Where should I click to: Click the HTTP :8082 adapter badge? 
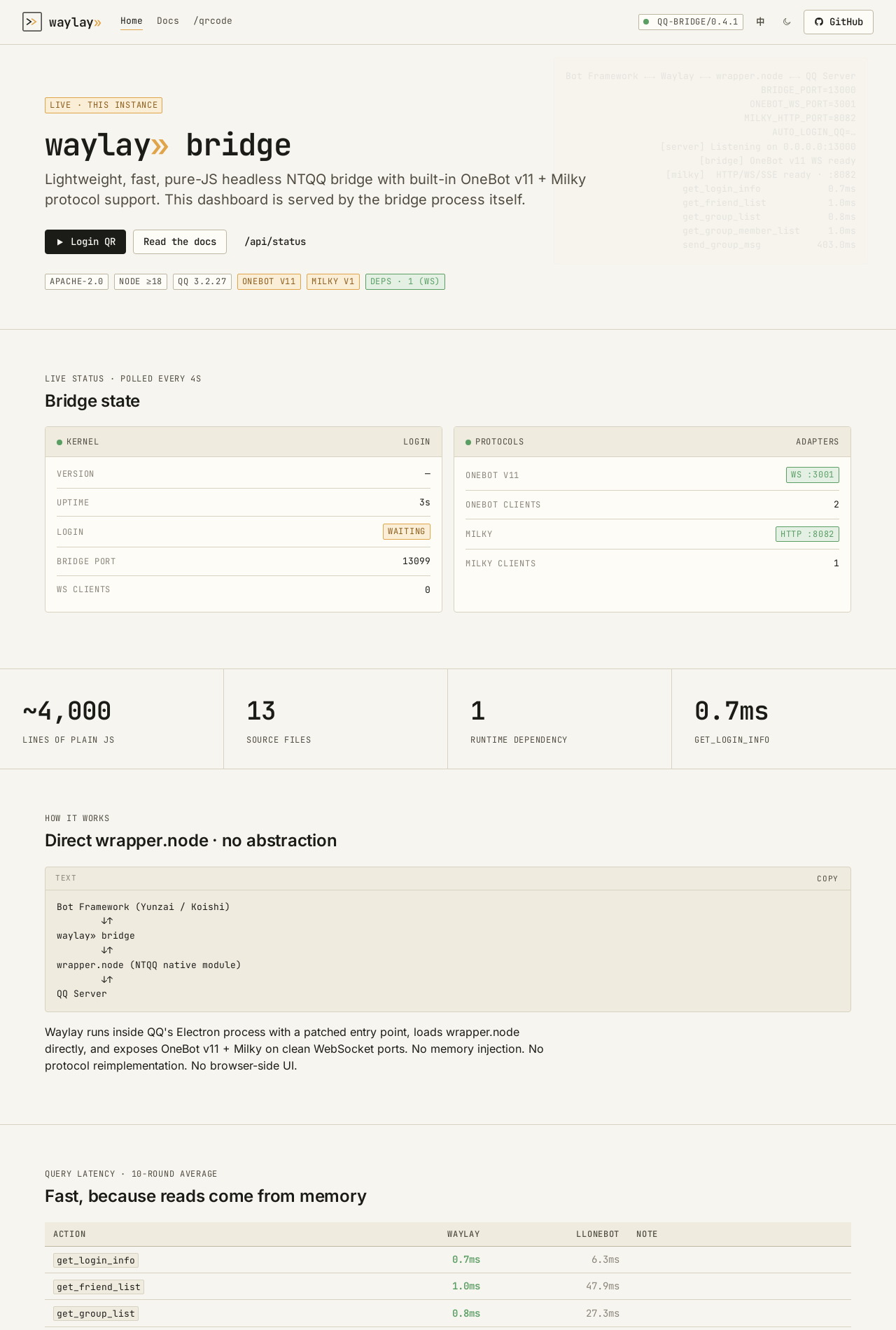tap(807, 534)
